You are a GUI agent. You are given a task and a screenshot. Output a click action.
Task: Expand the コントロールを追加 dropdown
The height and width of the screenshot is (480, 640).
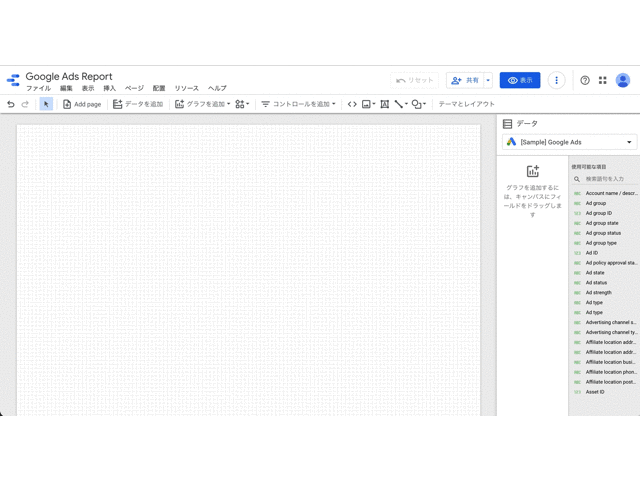click(x=298, y=104)
